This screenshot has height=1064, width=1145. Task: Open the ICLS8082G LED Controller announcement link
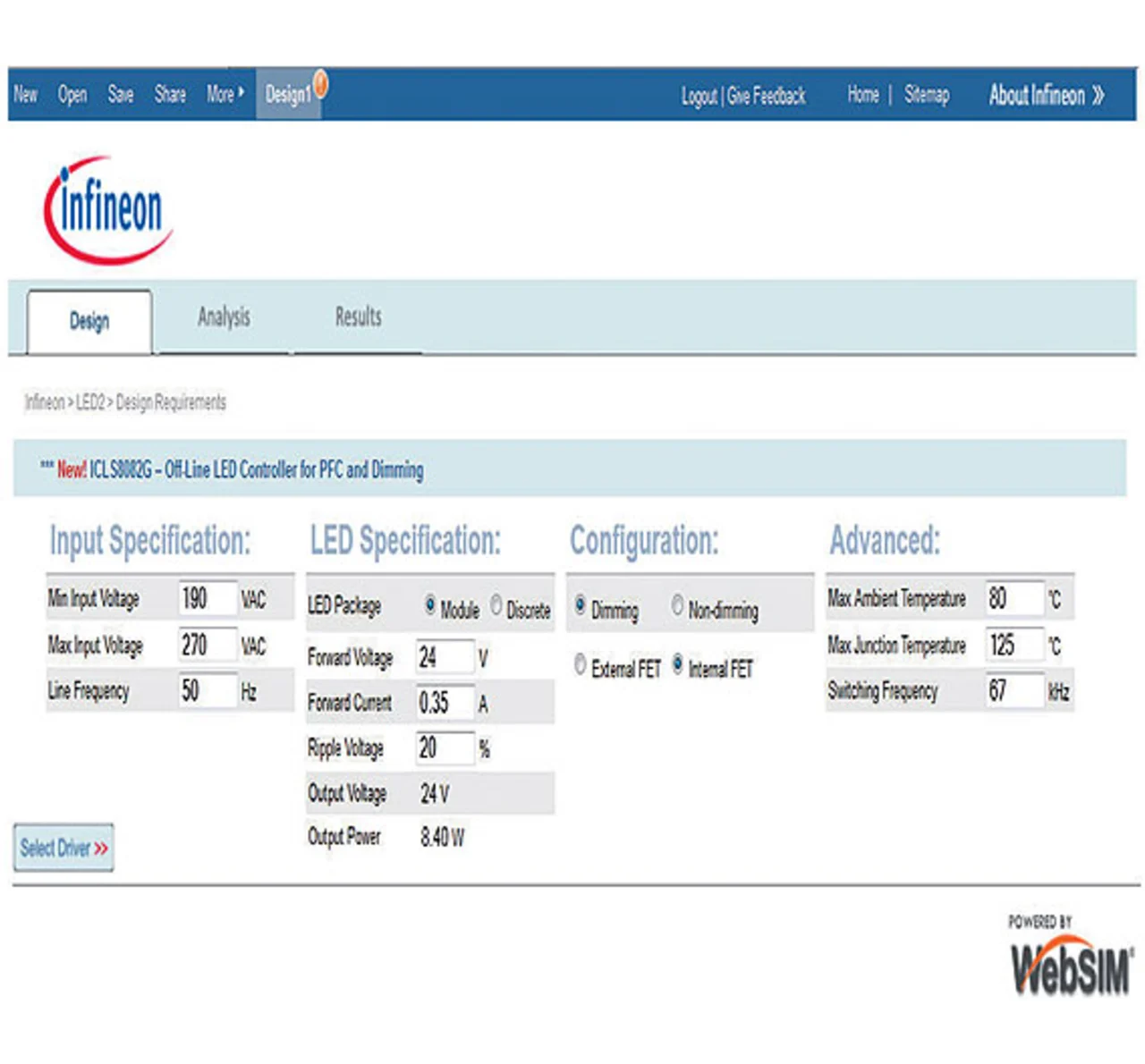(257, 469)
